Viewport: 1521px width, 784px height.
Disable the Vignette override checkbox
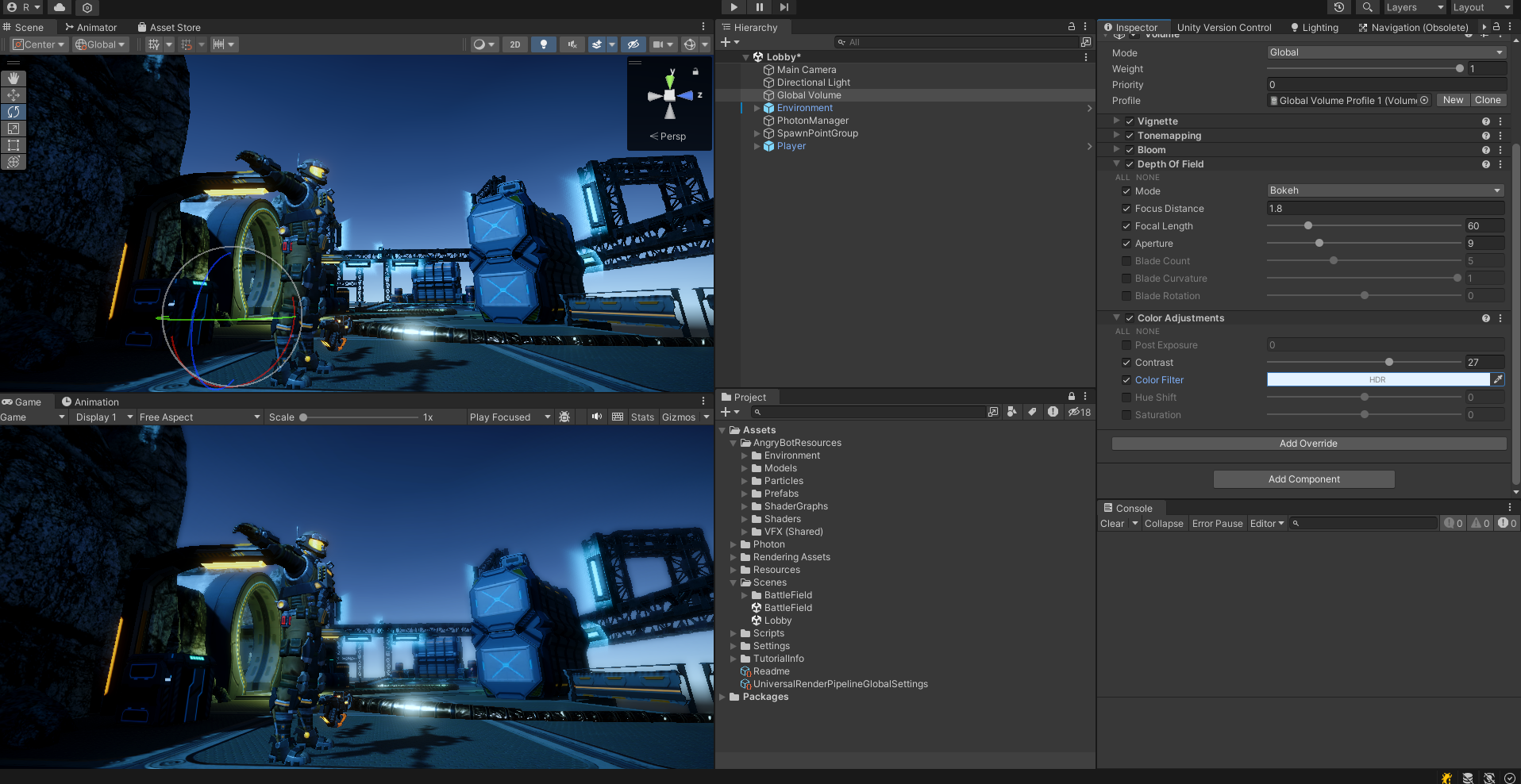pyautogui.click(x=1130, y=121)
